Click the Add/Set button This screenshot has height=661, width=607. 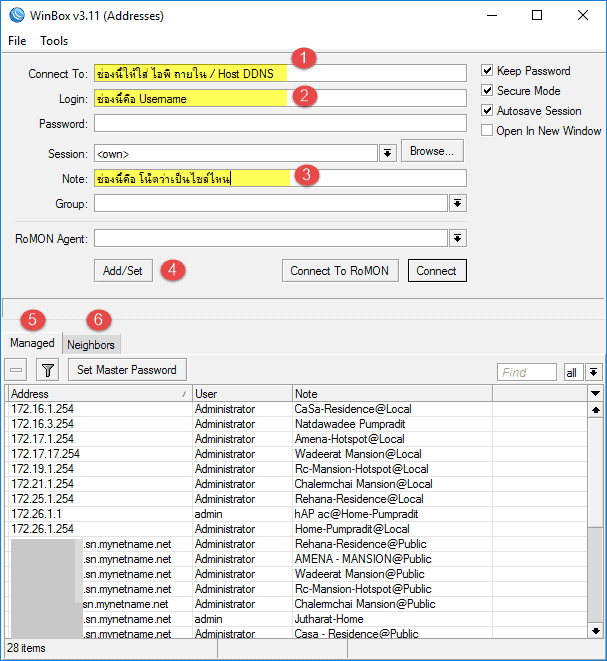pos(123,271)
